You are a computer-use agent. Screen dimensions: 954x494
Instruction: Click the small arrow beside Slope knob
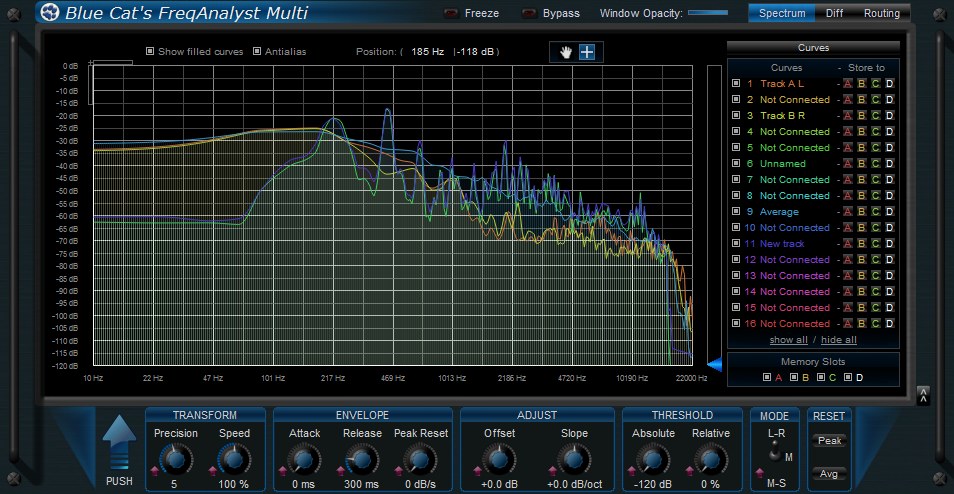552,470
